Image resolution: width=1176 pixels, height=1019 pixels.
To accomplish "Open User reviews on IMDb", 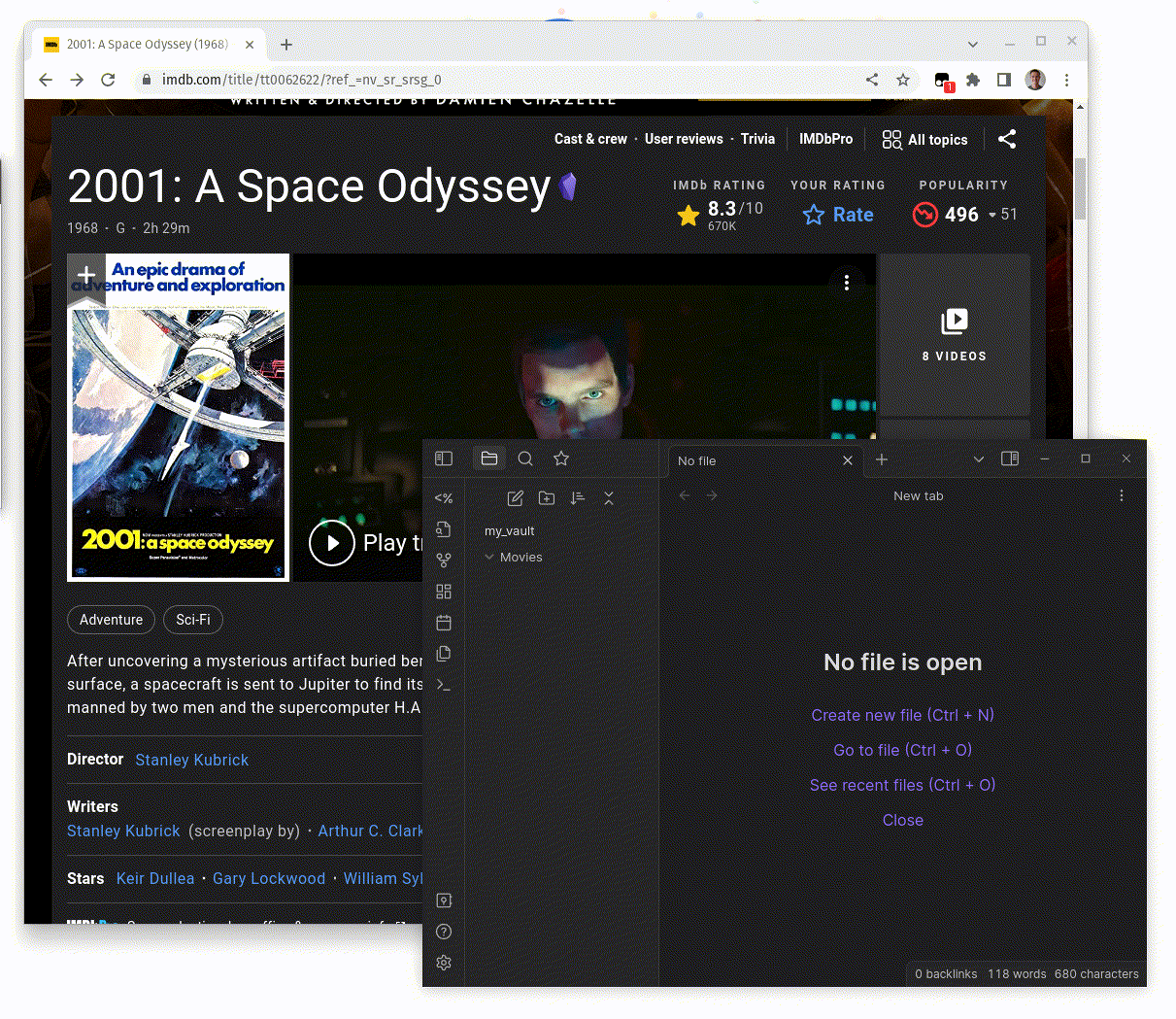I will [684, 139].
